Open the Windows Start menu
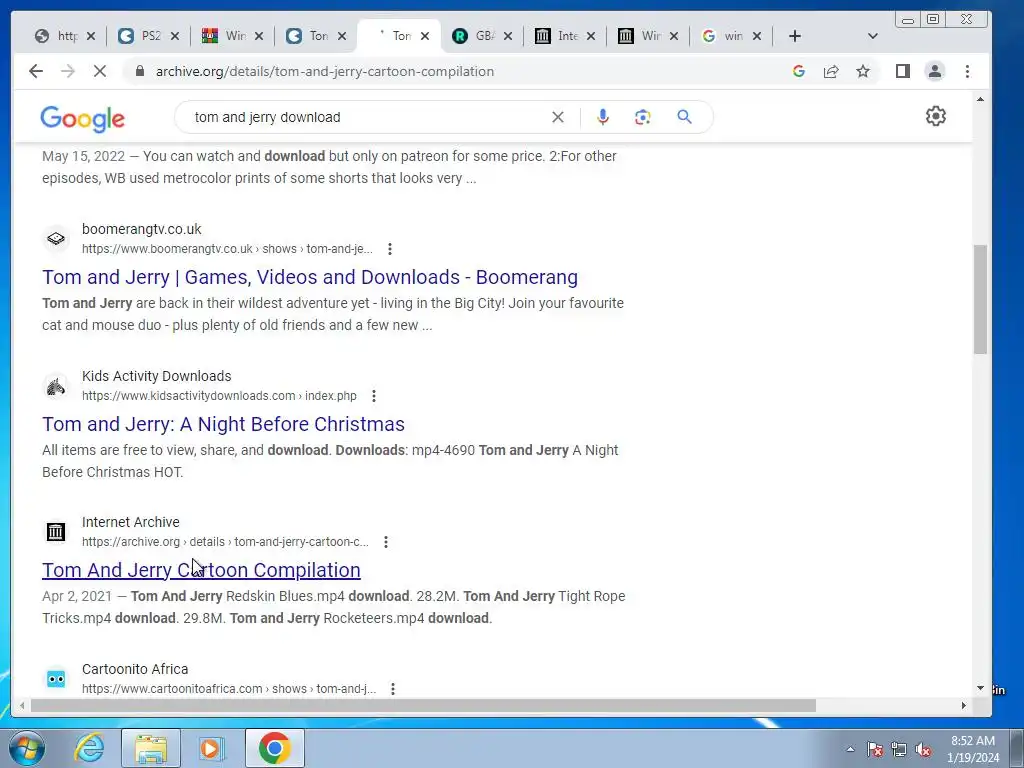This screenshot has width=1024, height=768. [27, 748]
